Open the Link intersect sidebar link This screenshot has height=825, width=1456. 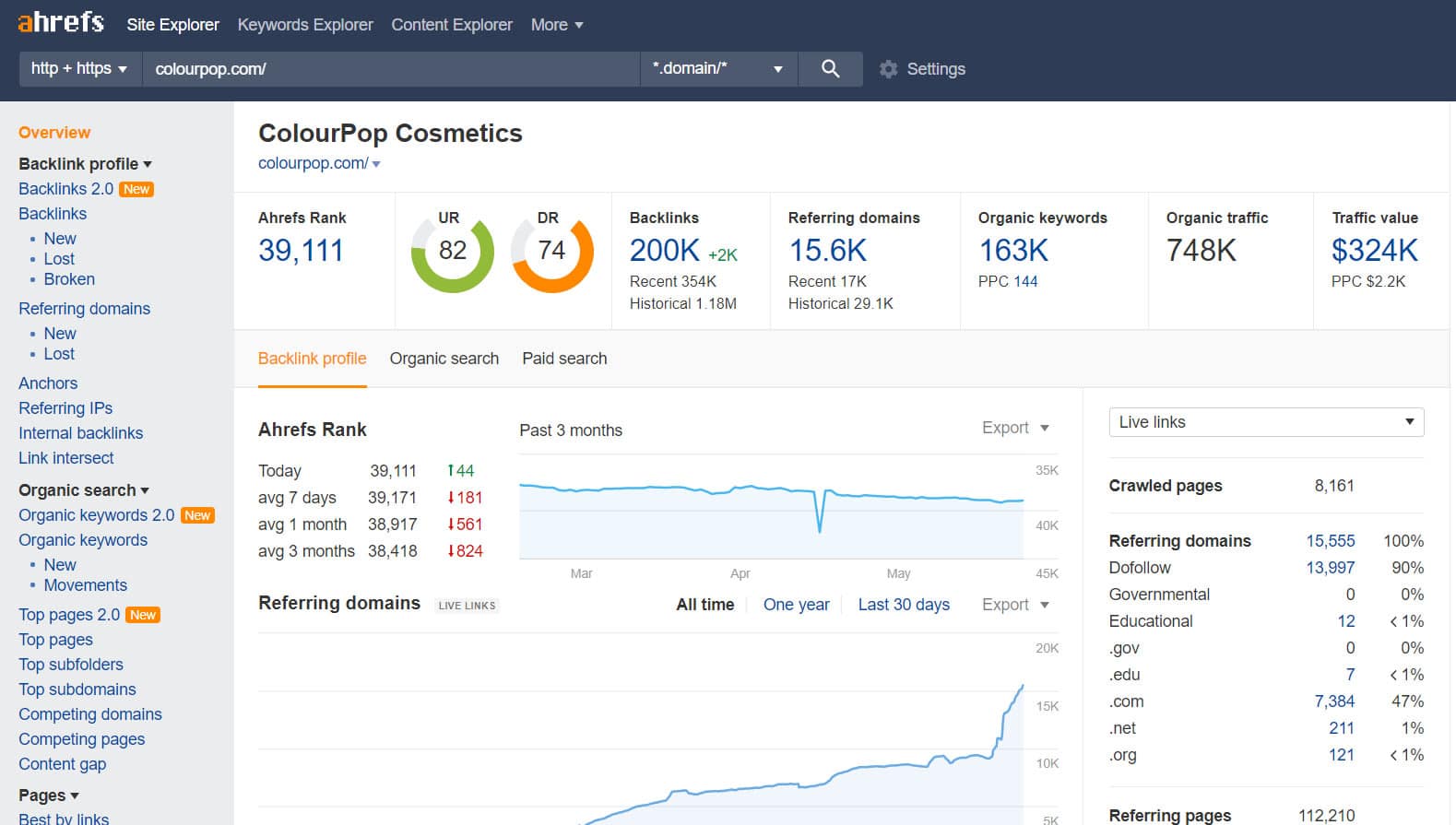tap(66, 458)
